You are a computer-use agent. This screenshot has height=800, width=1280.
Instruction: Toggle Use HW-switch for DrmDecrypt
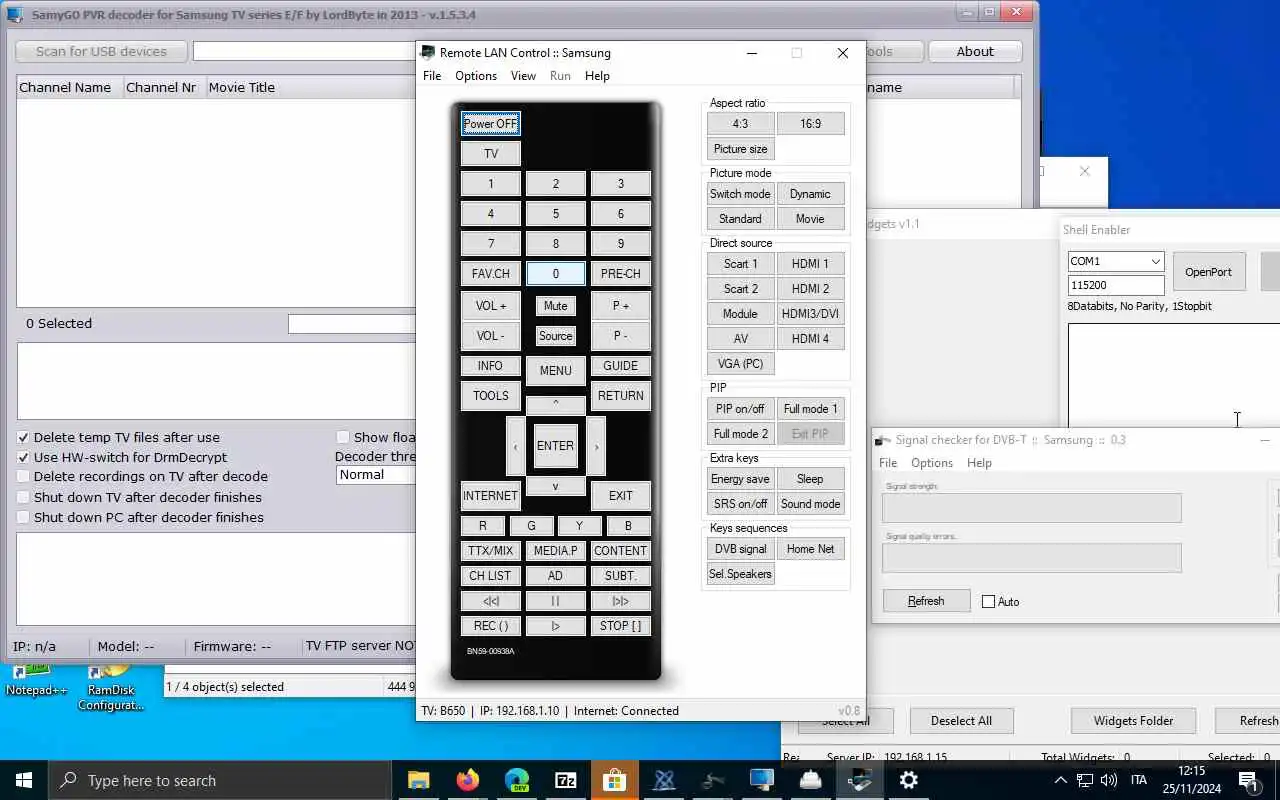(24, 457)
